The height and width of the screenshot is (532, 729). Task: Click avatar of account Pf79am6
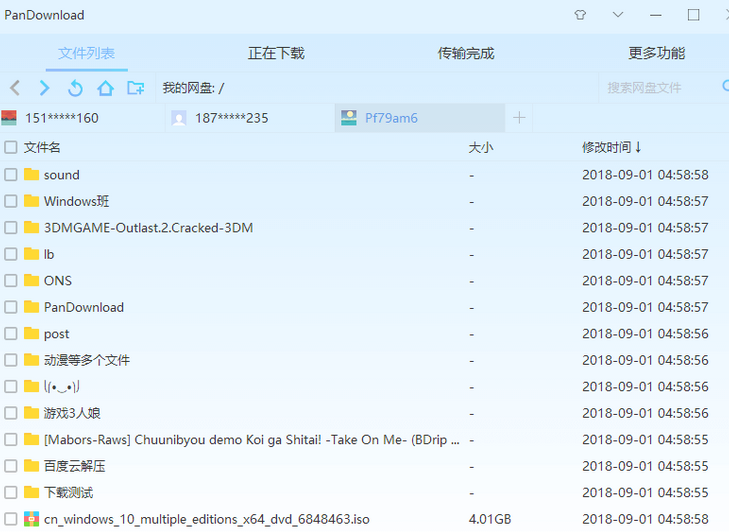(349, 118)
